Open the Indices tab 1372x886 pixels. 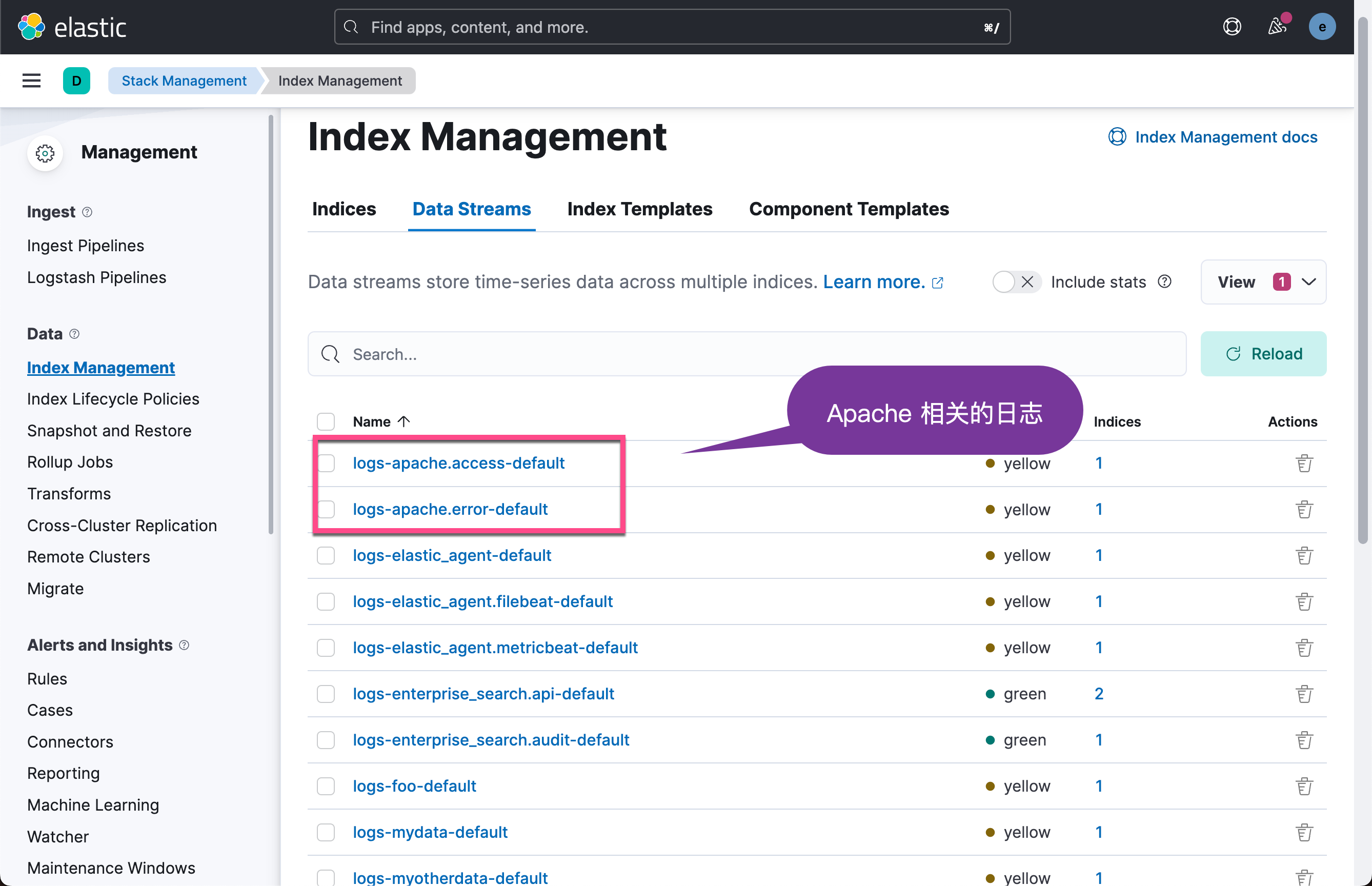click(x=344, y=209)
